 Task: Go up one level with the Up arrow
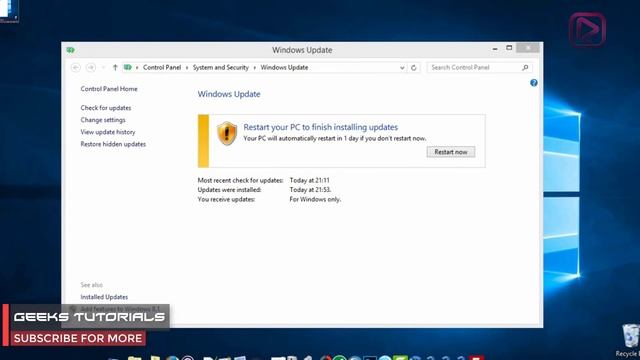point(115,67)
